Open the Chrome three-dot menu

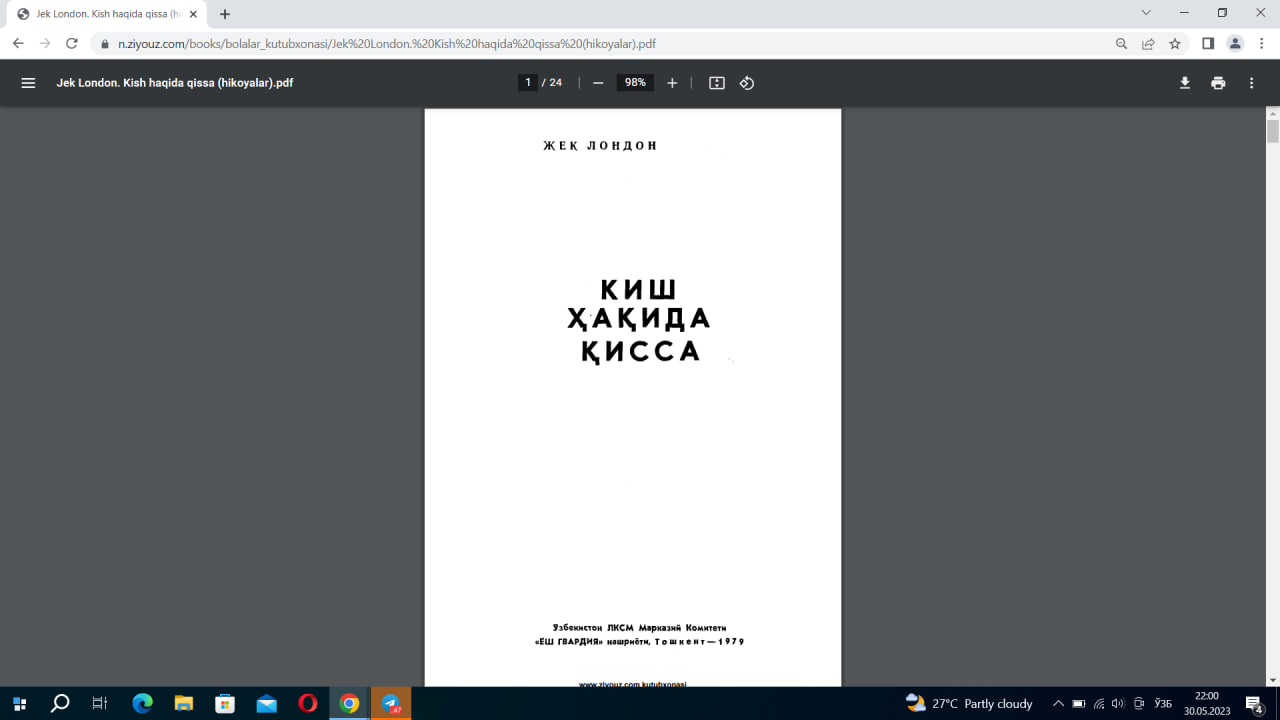point(1262,44)
